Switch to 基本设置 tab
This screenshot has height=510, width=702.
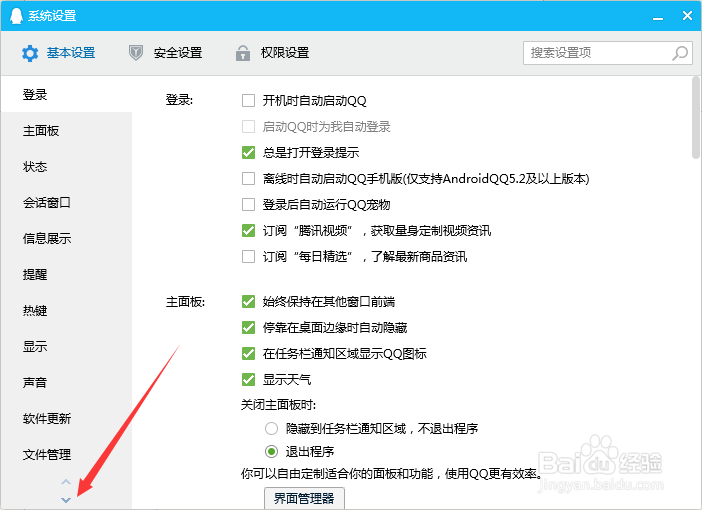tap(59, 53)
